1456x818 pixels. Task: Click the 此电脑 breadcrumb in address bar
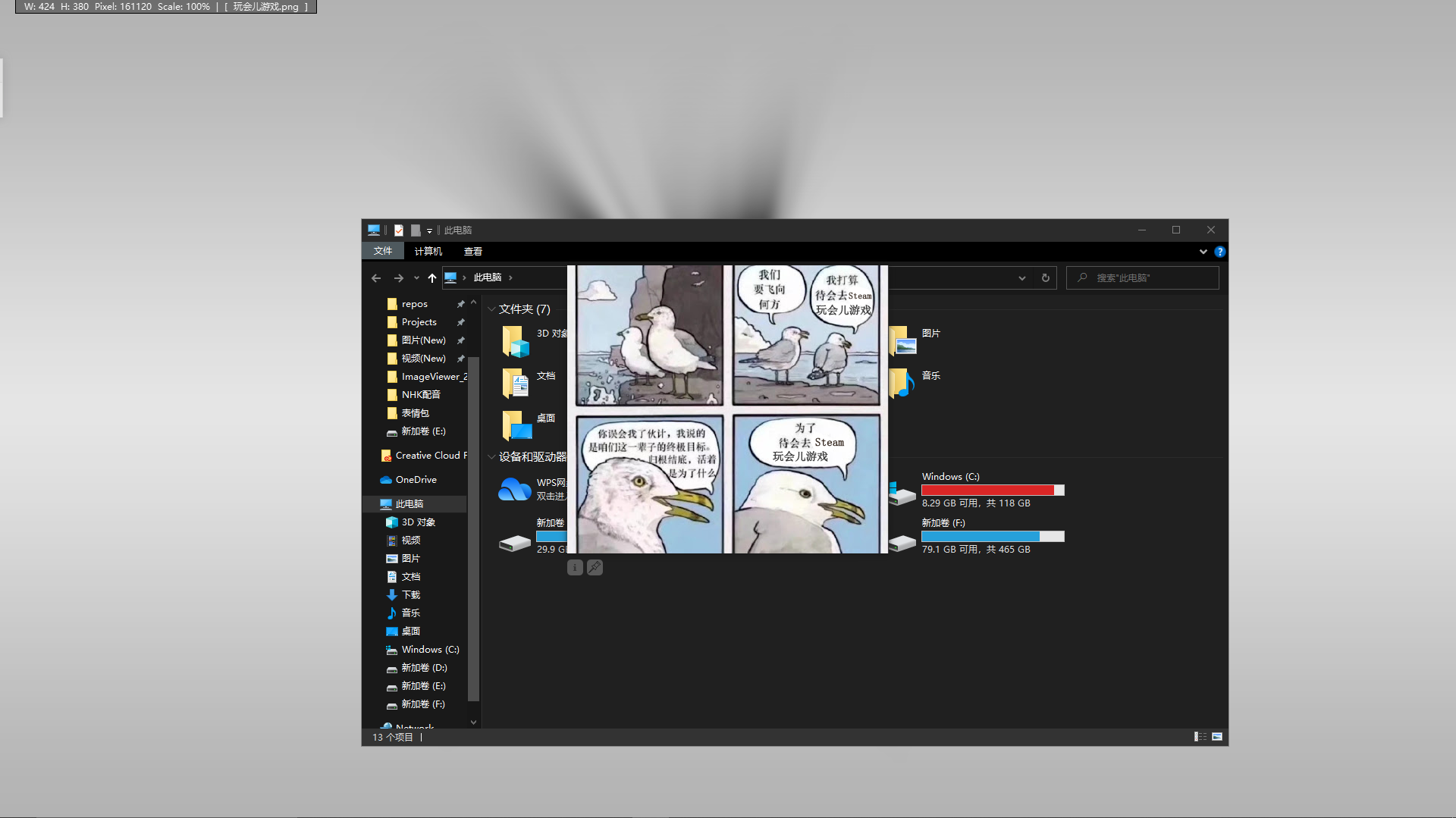pyautogui.click(x=487, y=278)
